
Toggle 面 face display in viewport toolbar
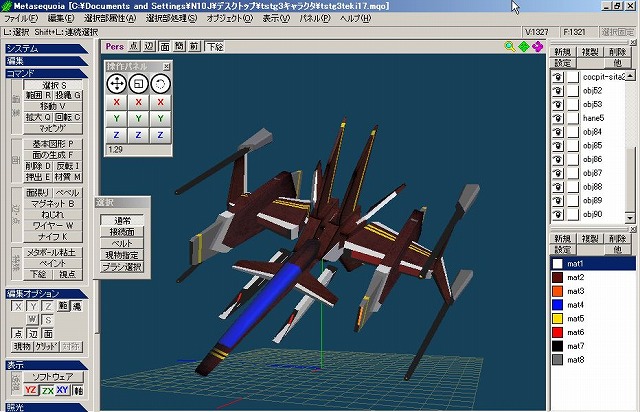point(164,47)
